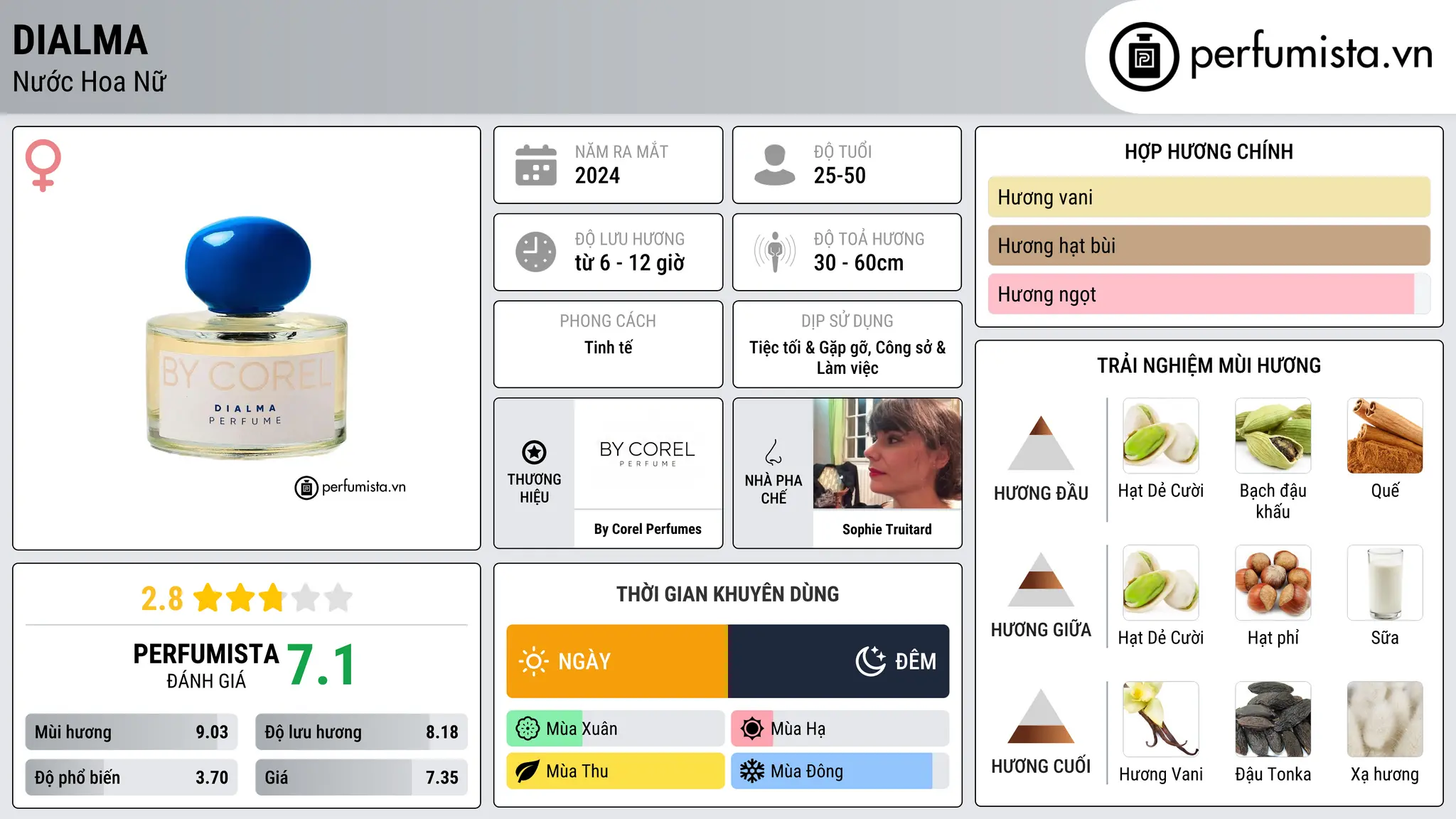The image size is (1456, 819).
Task: Click the calendar icon beside Năm ra mắt
Action: [x=536, y=165]
